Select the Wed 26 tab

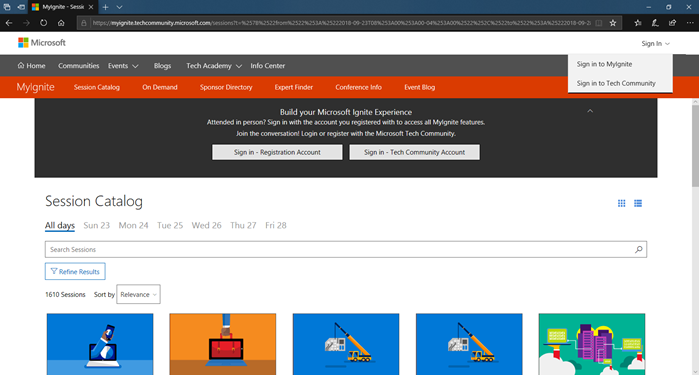206,226
